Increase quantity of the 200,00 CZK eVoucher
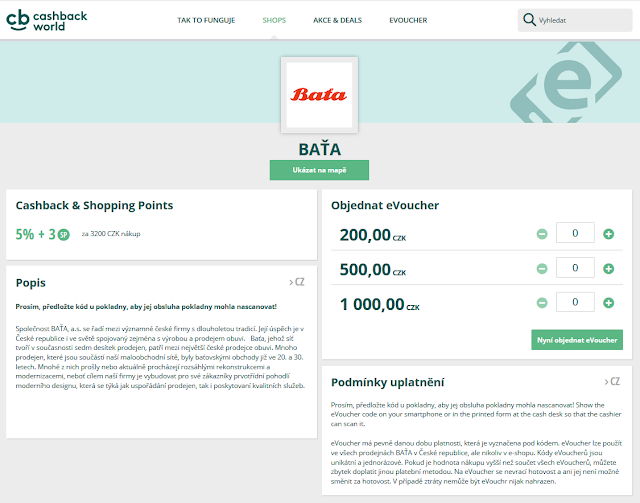 pyautogui.click(x=608, y=234)
